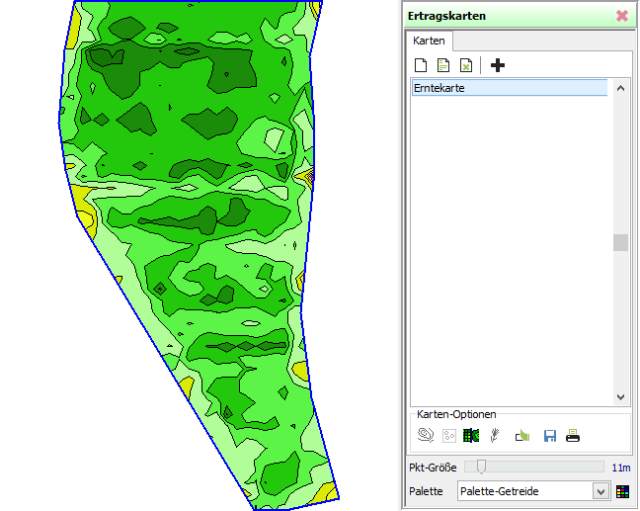The image size is (640, 511).
Task: Click the new blank map icon
Action: pyautogui.click(x=421, y=65)
